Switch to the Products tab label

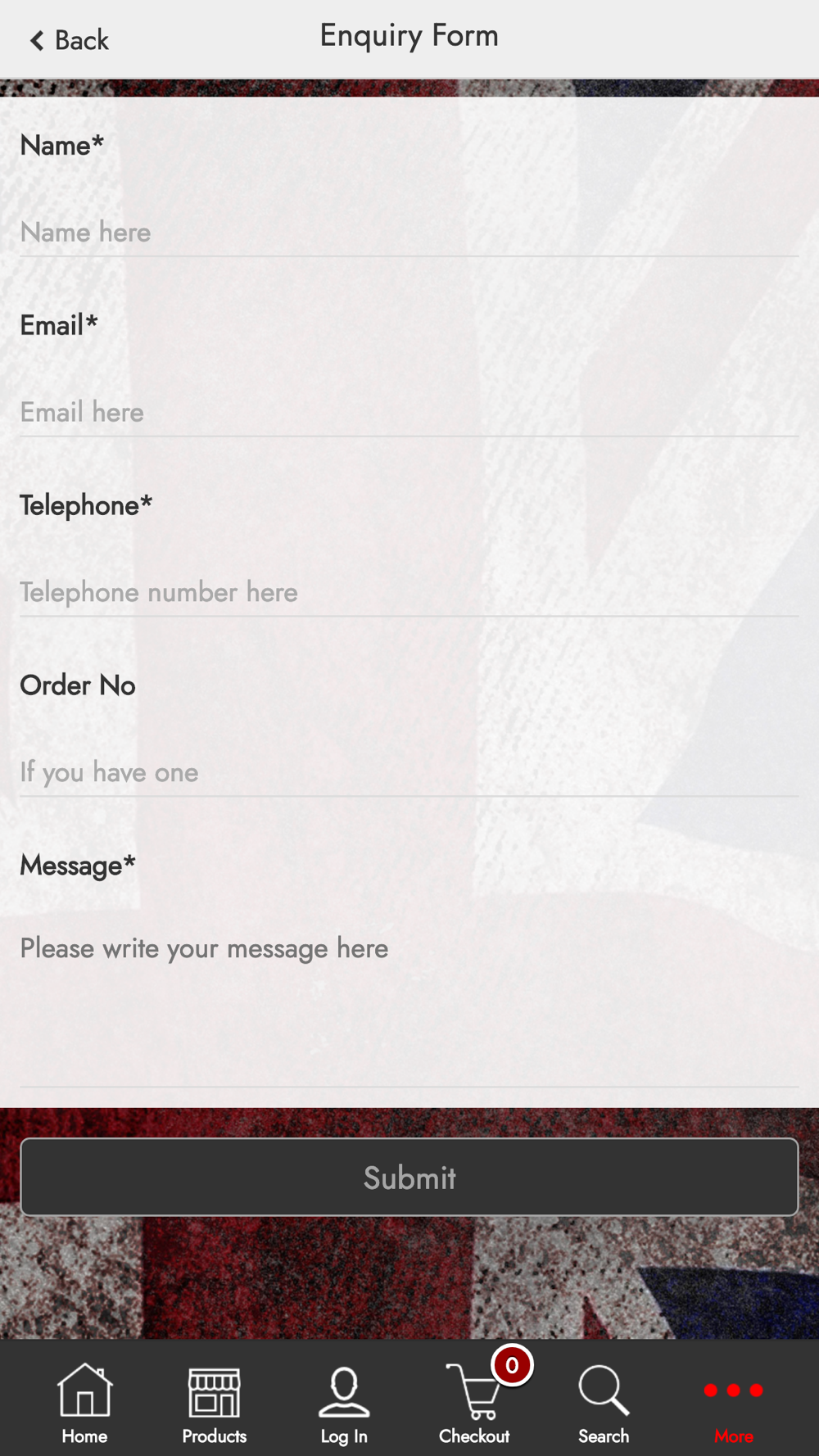[214, 1436]
